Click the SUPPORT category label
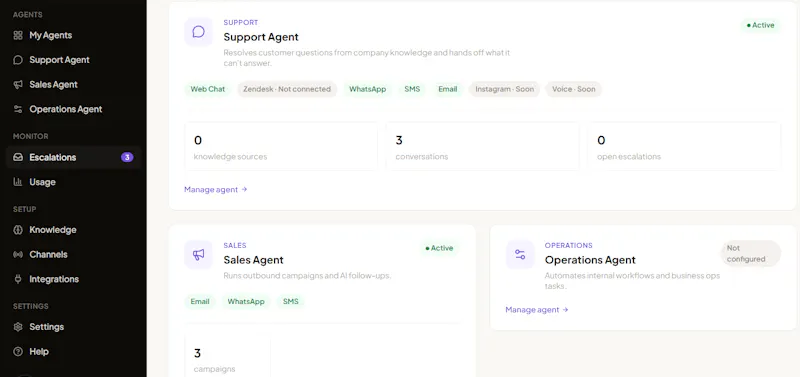 241,22
